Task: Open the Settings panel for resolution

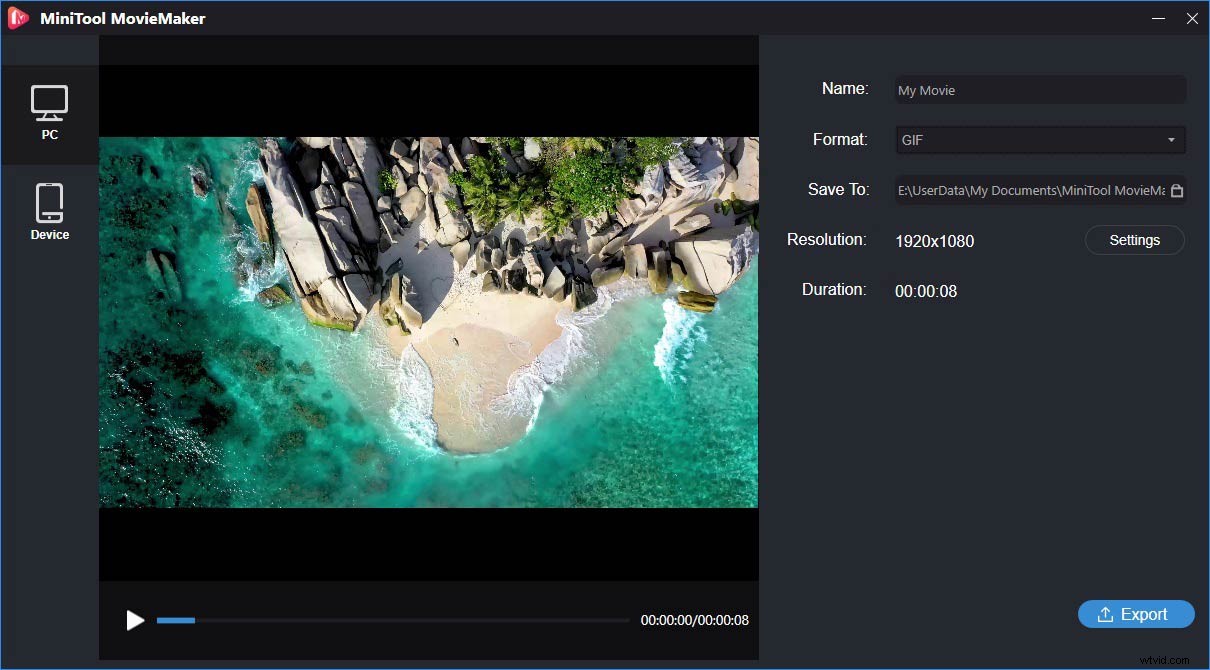Action: click(1134, 240)
